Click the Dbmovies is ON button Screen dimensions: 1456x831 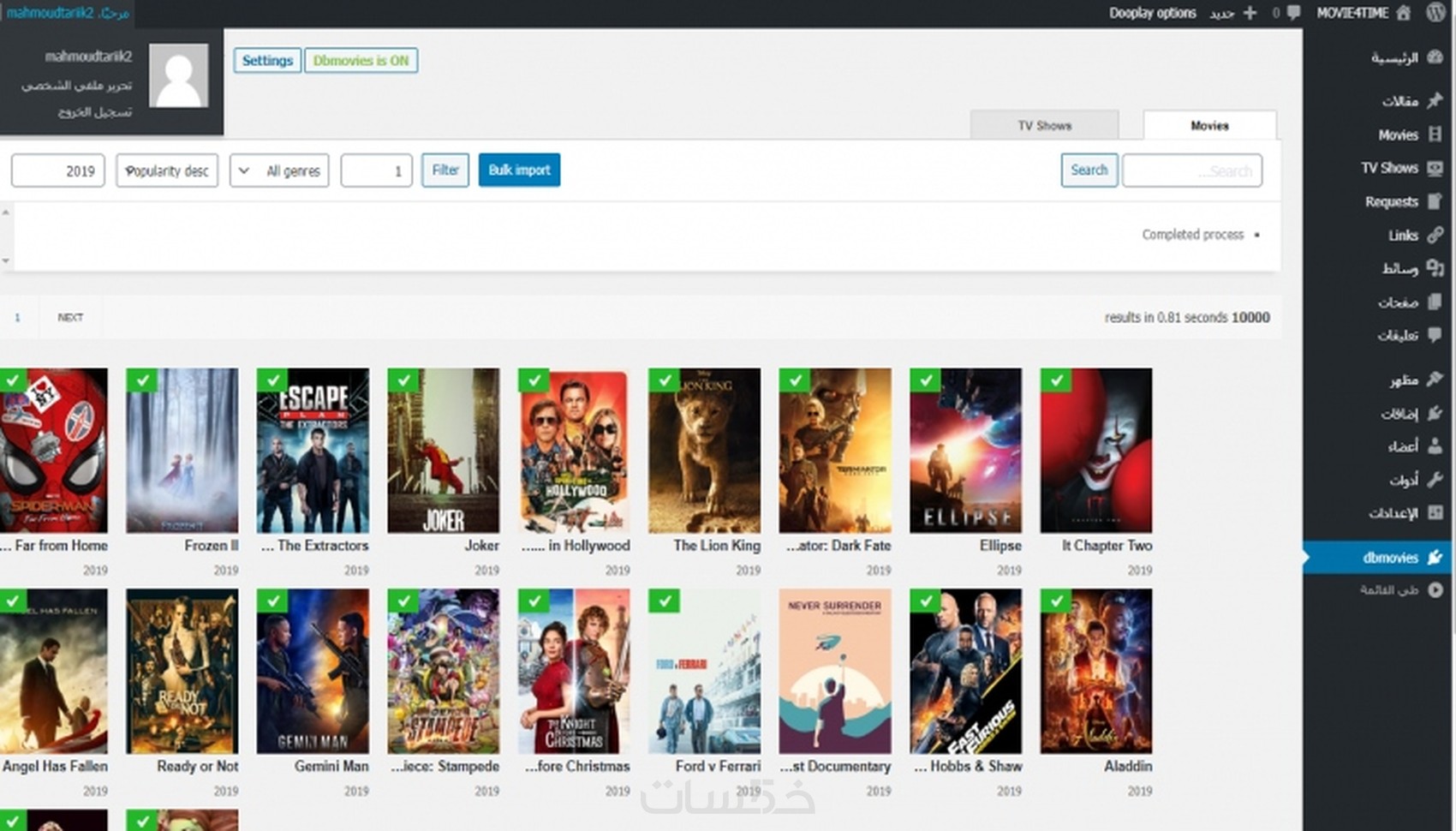pos(361,60)
